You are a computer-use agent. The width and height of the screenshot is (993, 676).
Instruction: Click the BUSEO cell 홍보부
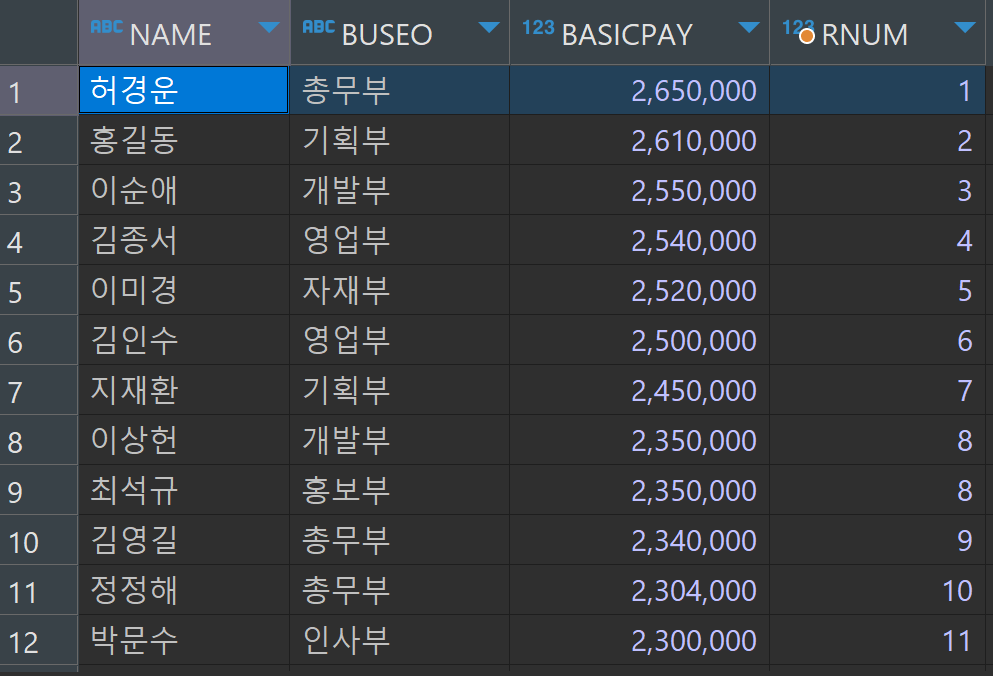(x=400, y=491)
